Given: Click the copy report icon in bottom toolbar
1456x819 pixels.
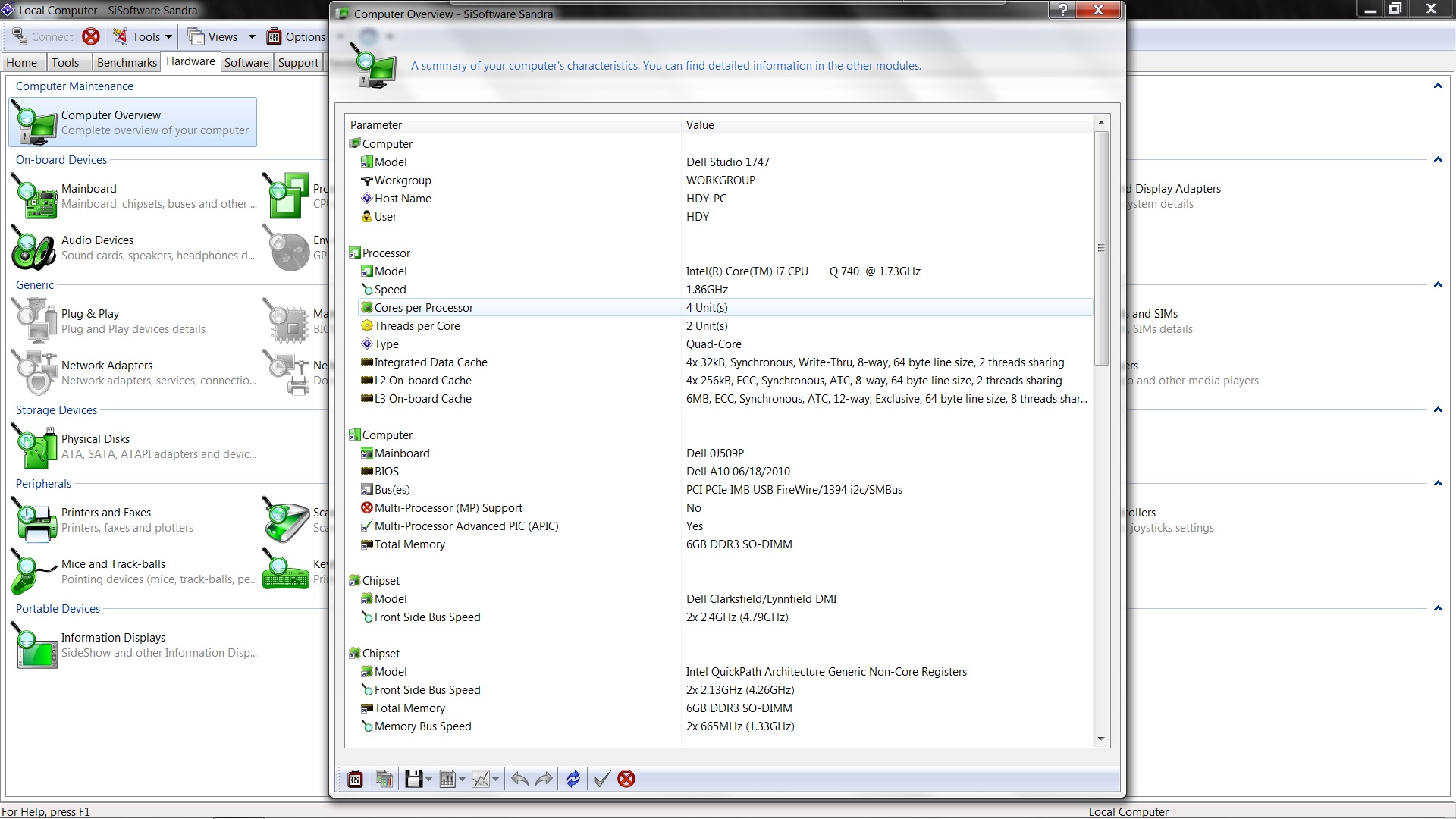Looking at the screenshot, I should pyautogui.click(x=384, y=779).
